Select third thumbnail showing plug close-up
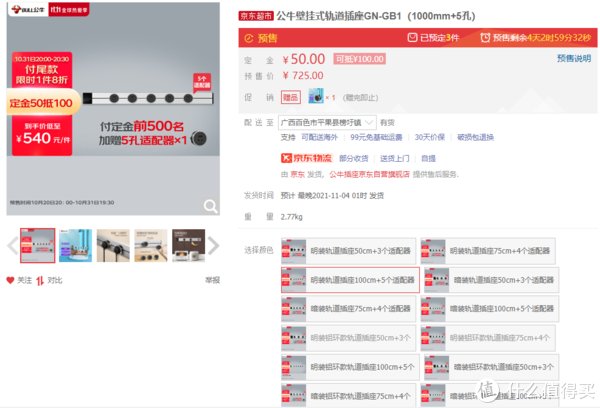Image resolution: width=600 pixels, height=408 pixels. (x=113, y=245)
